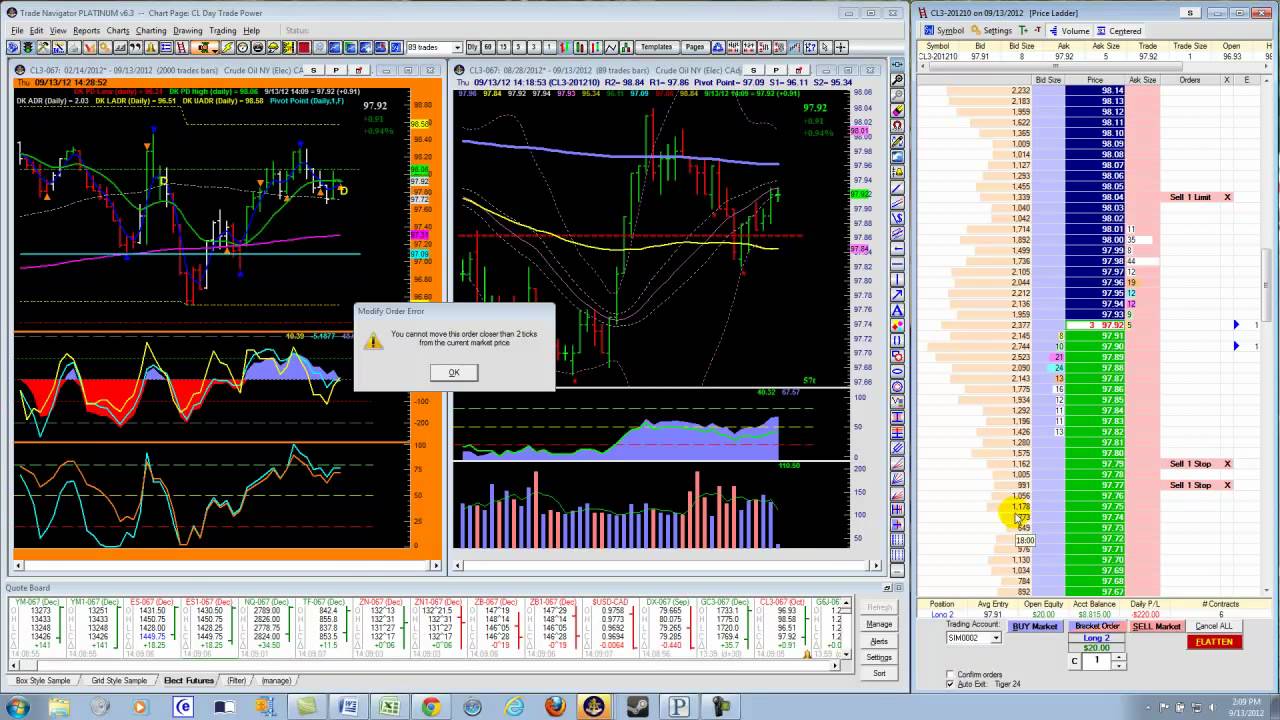Cancel the Sell 1 Limit order X
1280x720 pixels.
1227,197
